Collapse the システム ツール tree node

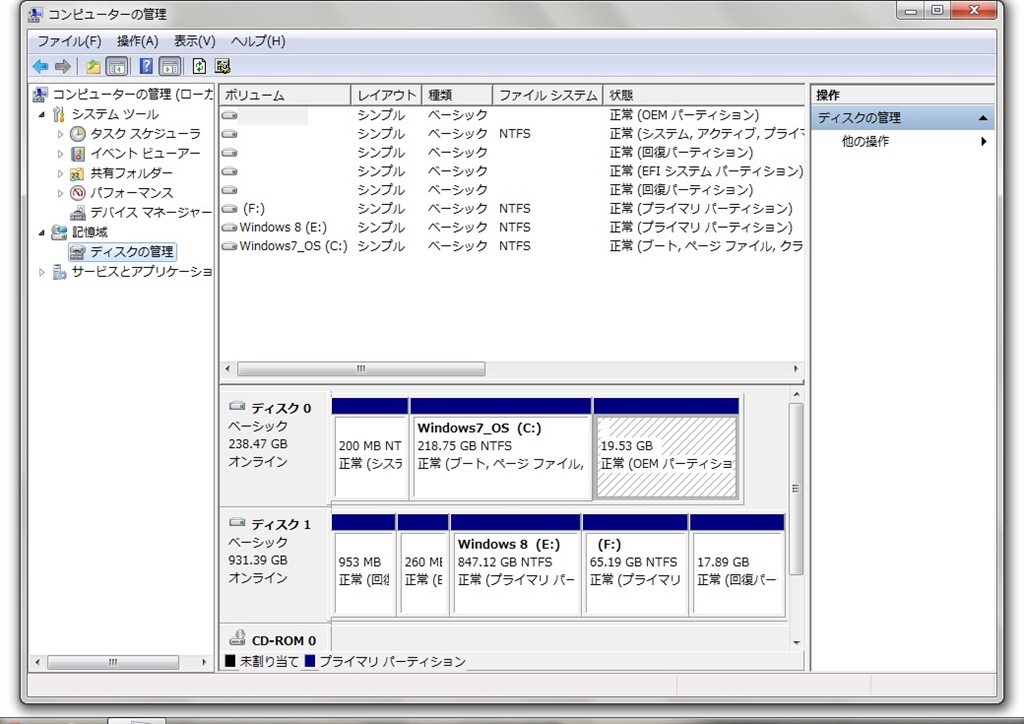tap(42, 115)
